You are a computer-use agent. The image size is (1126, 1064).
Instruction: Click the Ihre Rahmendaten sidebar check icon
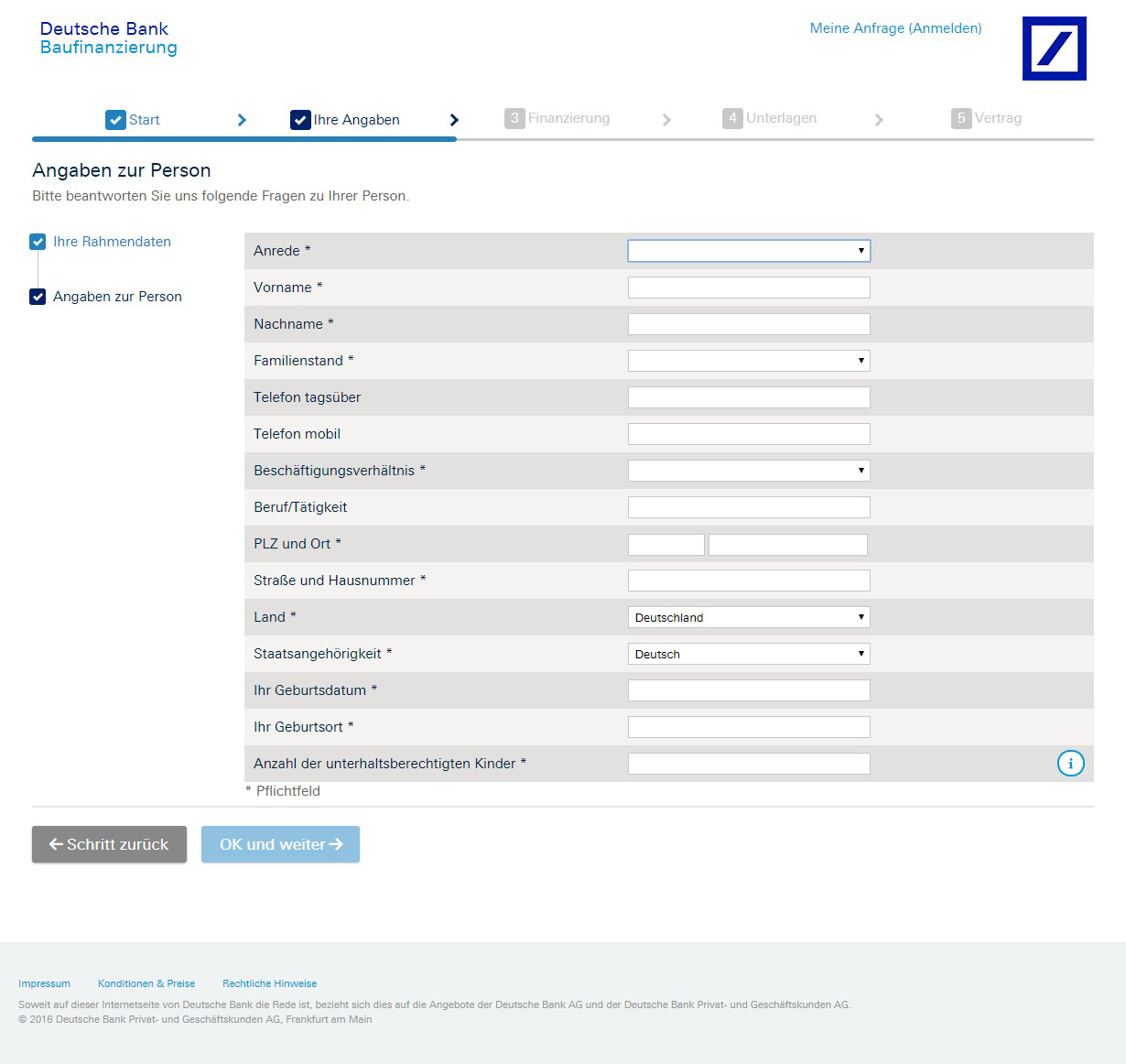click(x=38, y=242)
